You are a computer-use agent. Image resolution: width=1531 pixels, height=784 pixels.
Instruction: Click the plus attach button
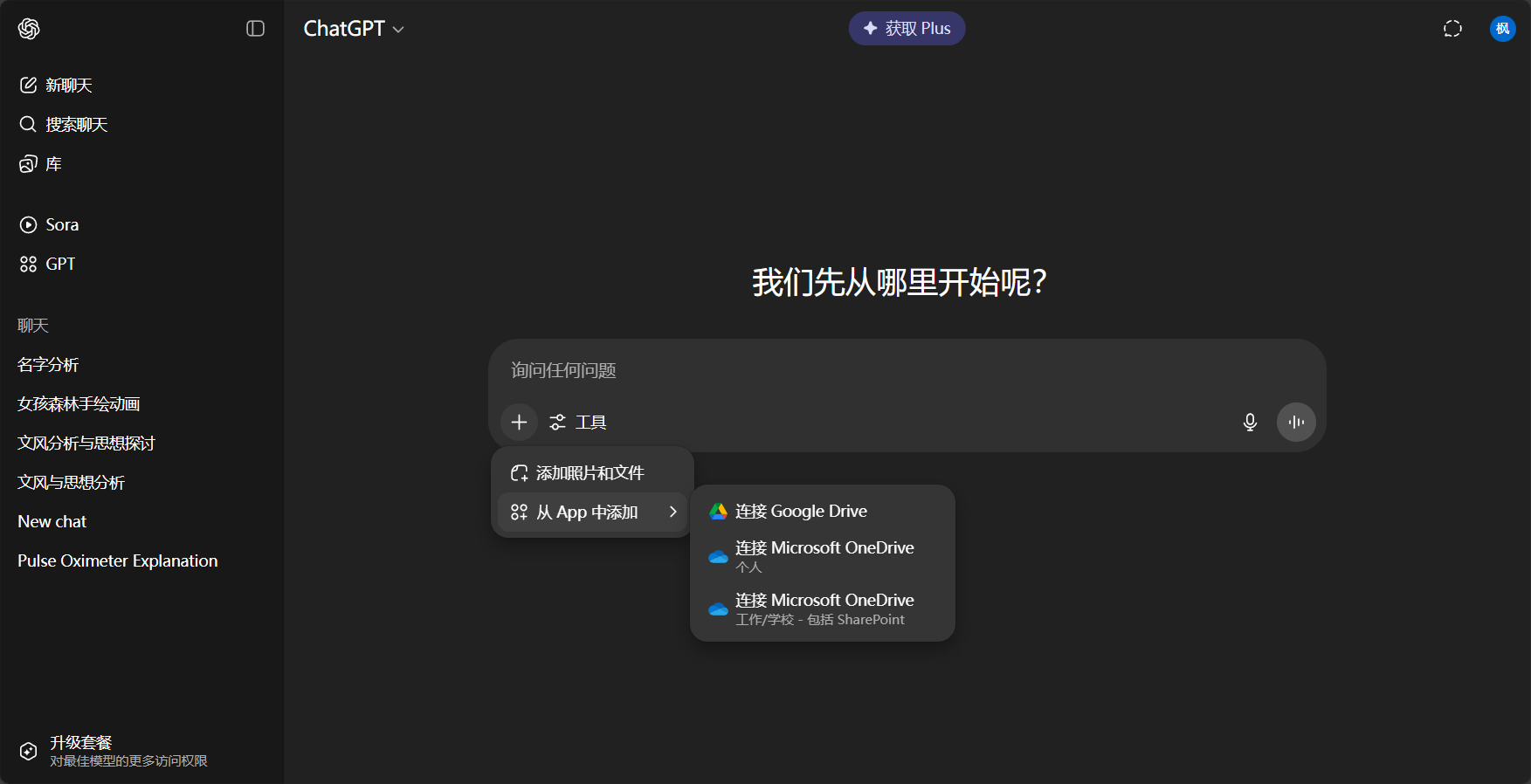pyautogui.click(x=519, y=422)
